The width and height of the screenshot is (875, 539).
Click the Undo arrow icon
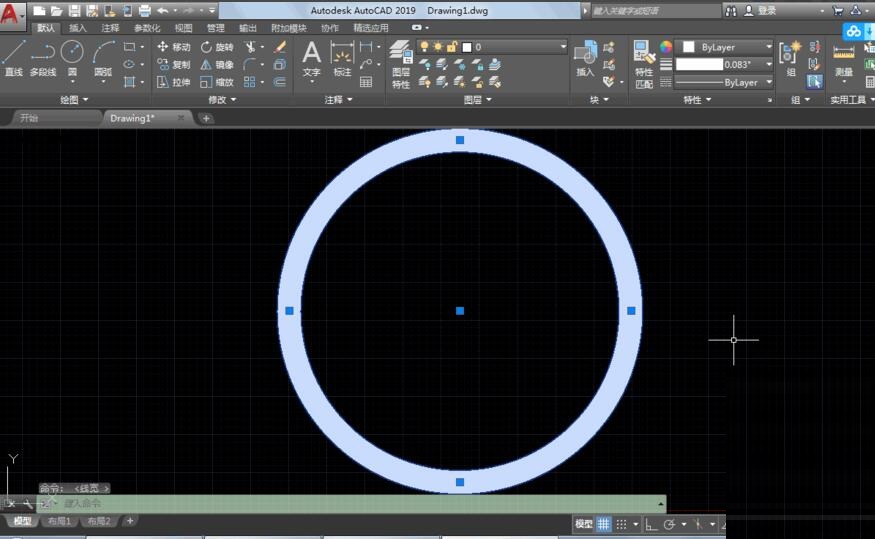pos(162,11)
